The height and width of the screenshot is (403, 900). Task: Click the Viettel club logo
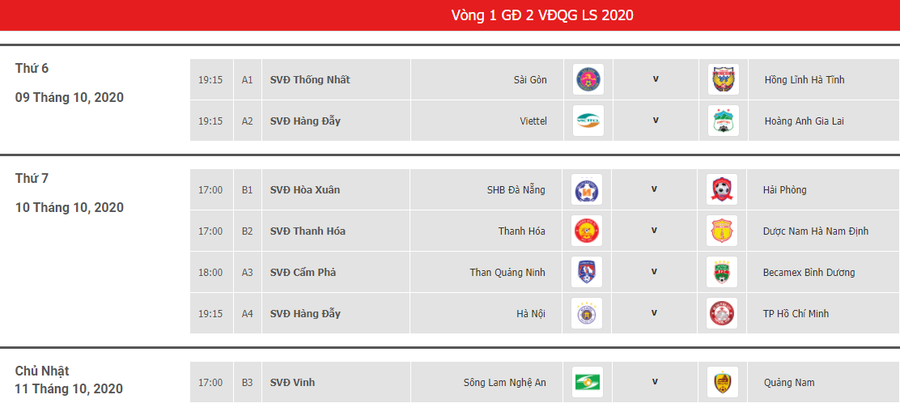pos(588,120)
